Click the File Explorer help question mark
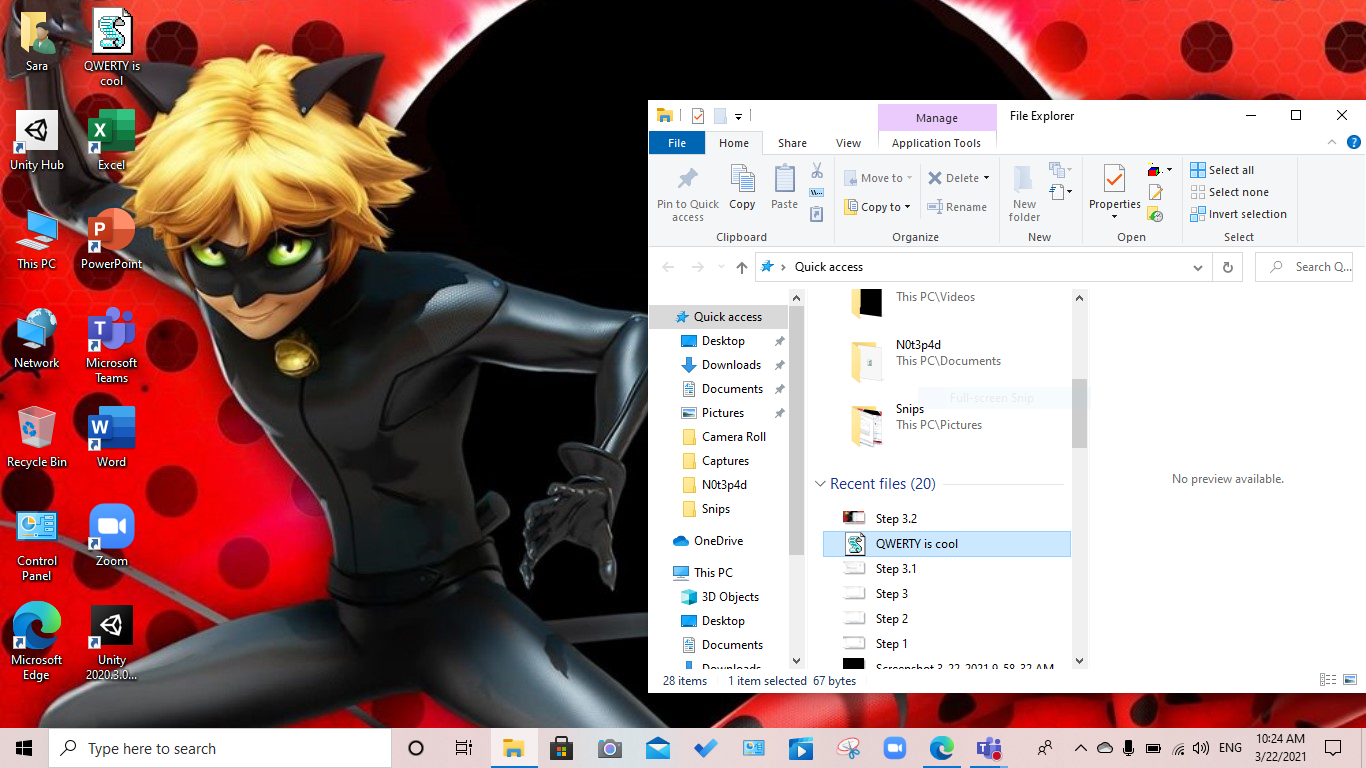 click(1353, 143)
